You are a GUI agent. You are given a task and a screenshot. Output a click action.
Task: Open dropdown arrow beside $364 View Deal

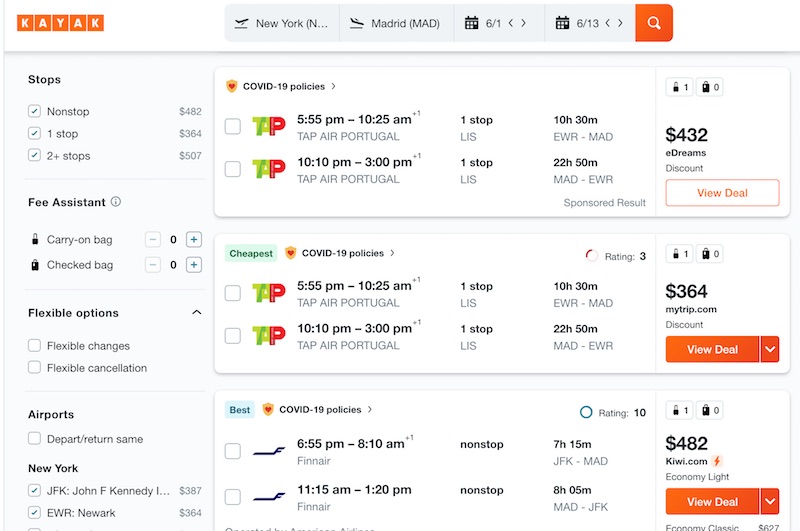coord(769,350)
